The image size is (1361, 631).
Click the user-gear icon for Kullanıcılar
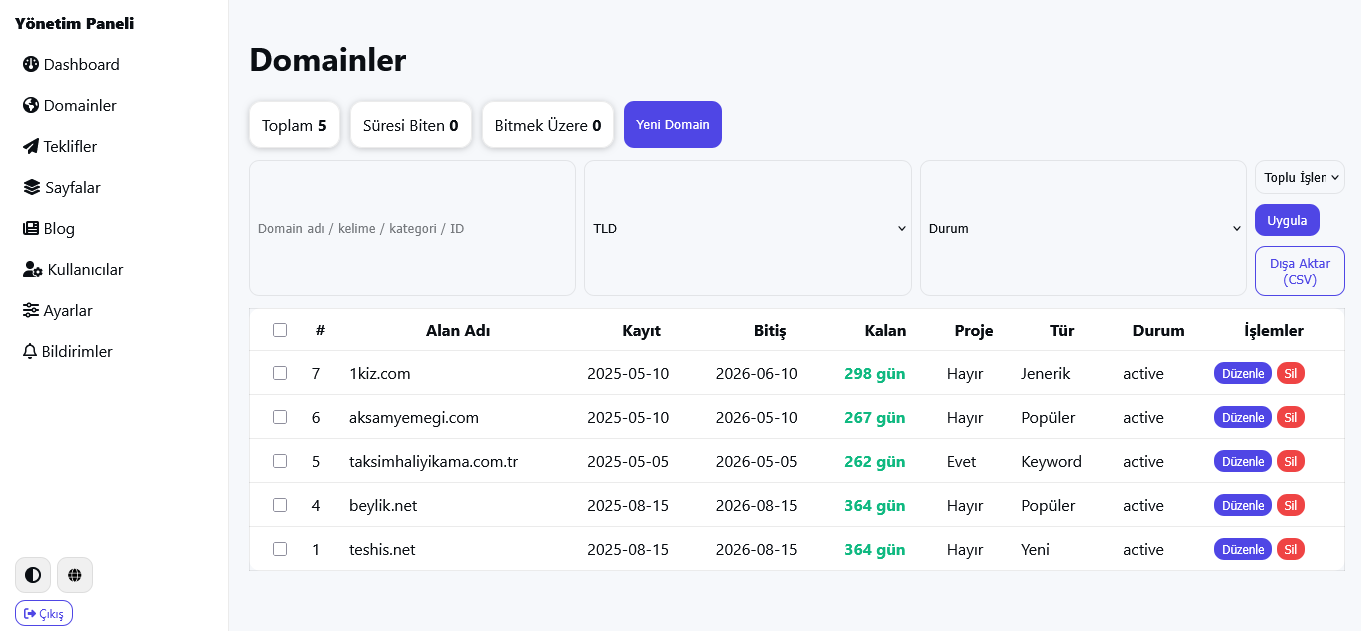[x=33, y=269]
